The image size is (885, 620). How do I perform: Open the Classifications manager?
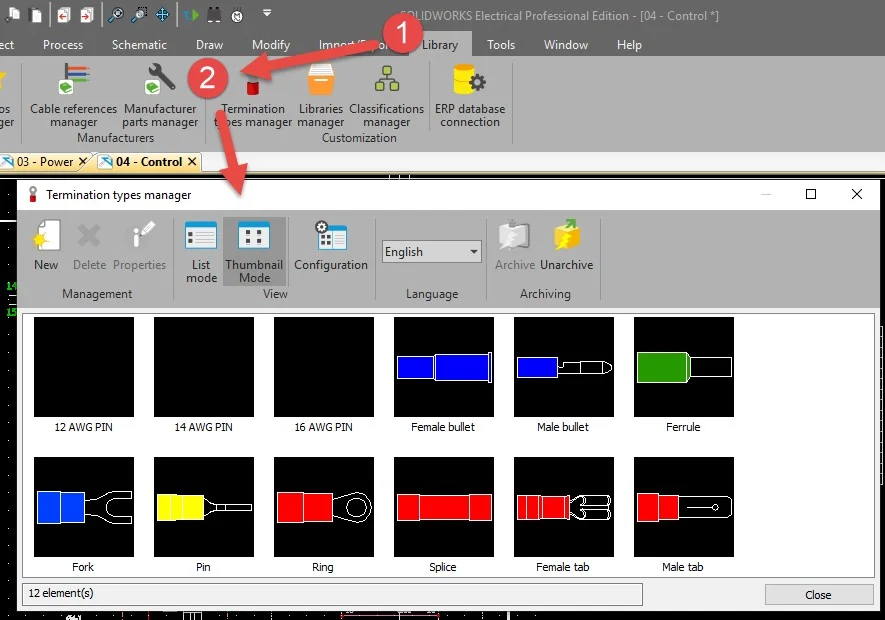click(386, 96)
